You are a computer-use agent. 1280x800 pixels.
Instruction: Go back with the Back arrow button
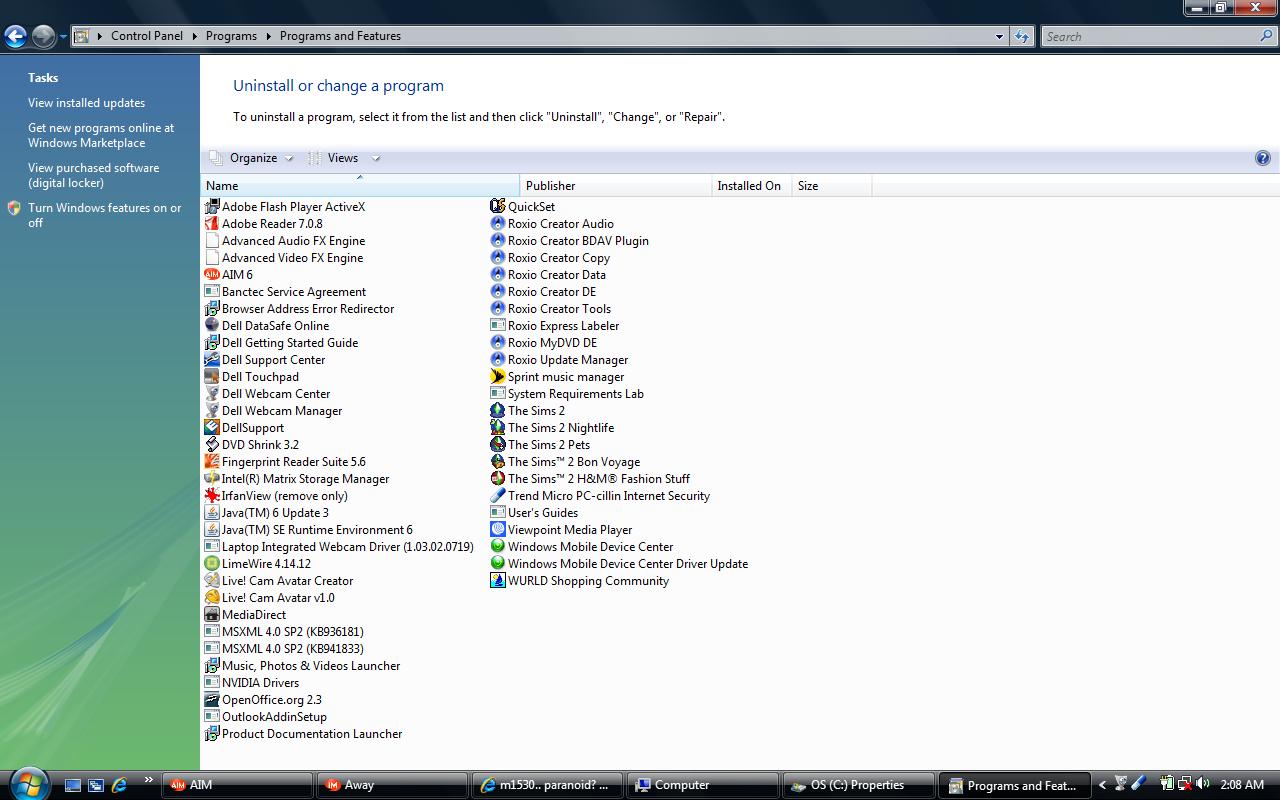[15, 37]
